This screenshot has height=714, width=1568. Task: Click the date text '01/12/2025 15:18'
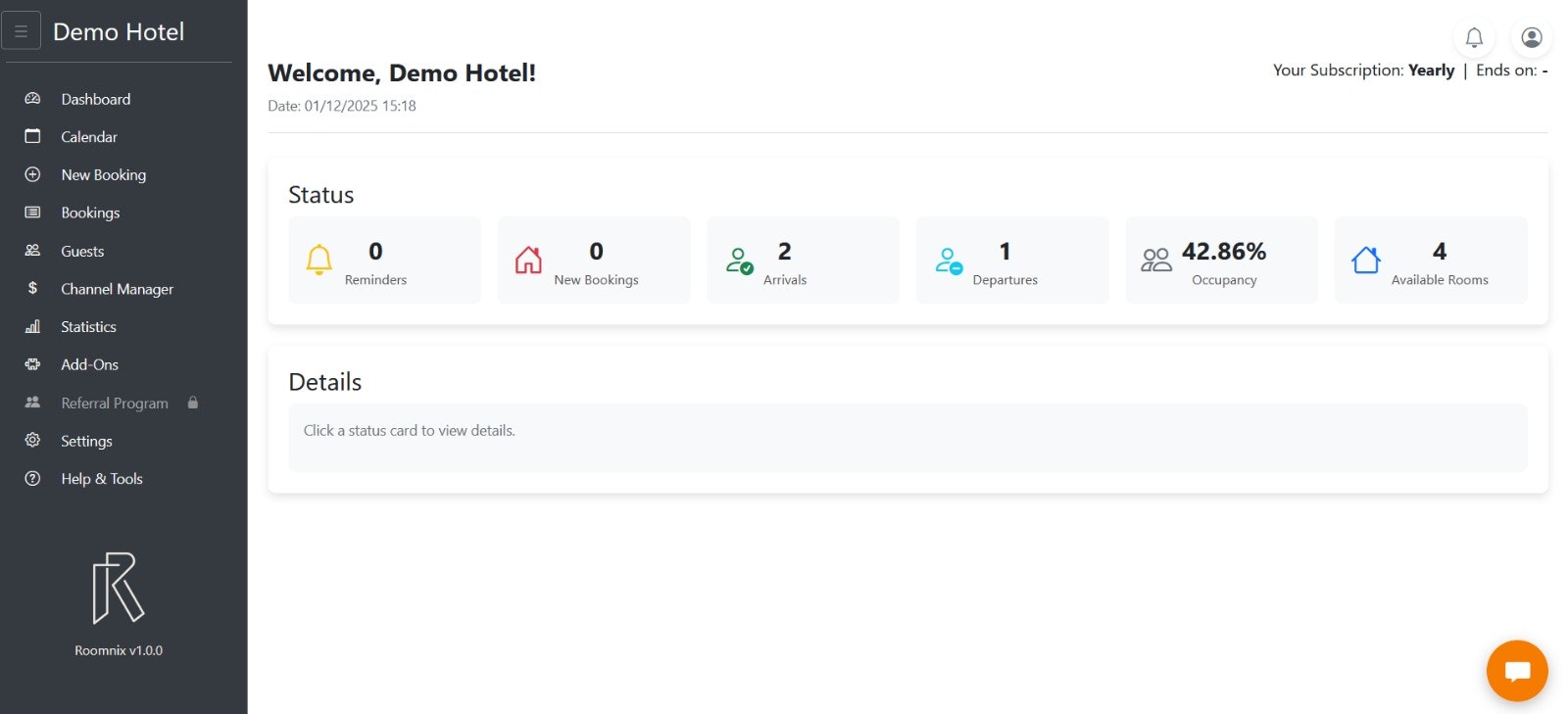(361, 106)
